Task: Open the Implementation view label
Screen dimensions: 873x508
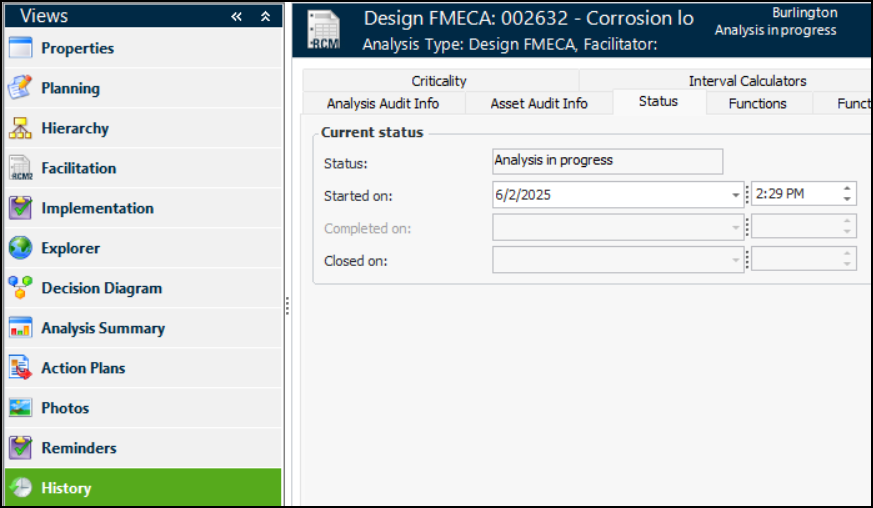Action: 98,208
